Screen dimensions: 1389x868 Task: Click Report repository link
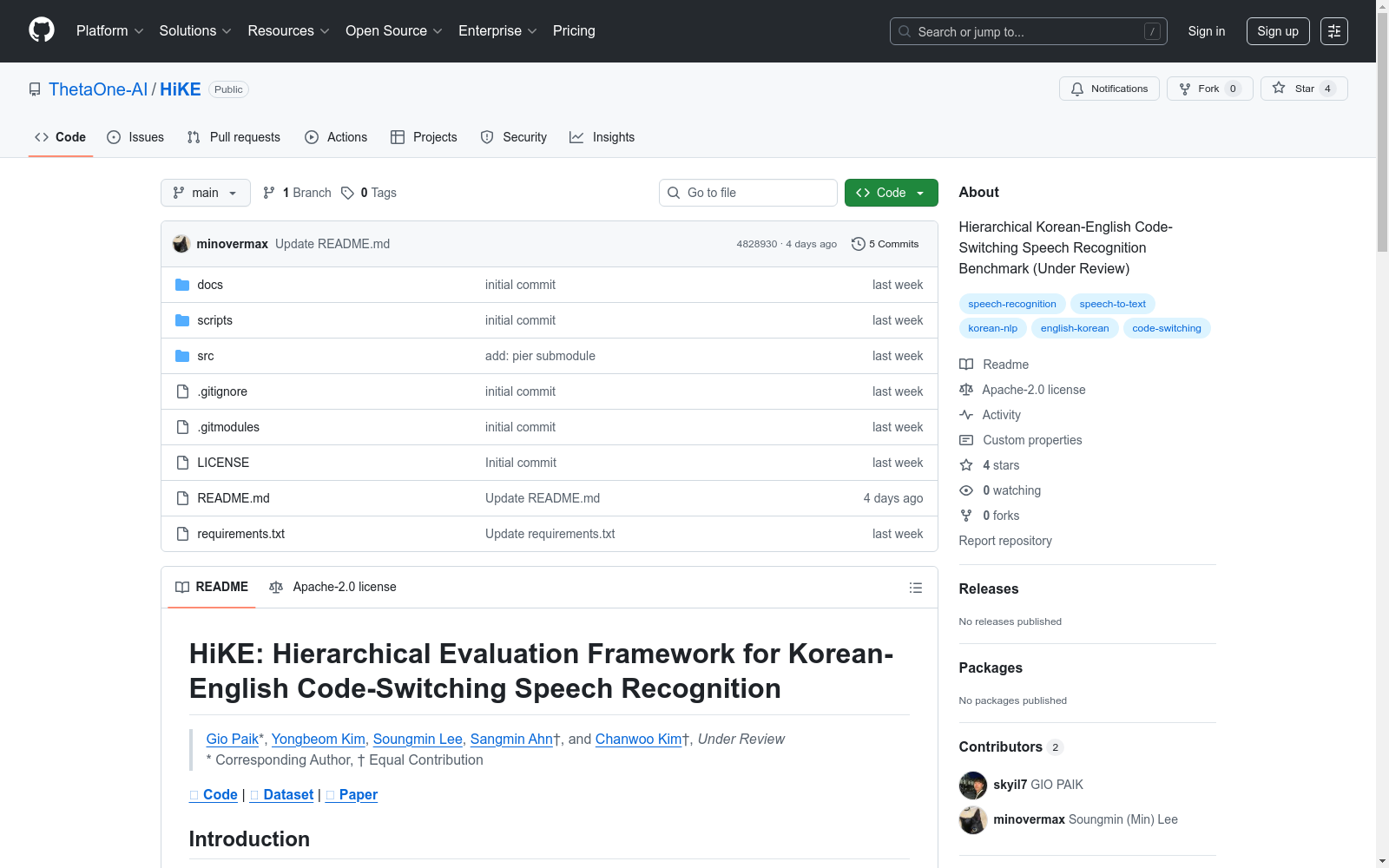pyautogui.click(x=1005, y=541)
